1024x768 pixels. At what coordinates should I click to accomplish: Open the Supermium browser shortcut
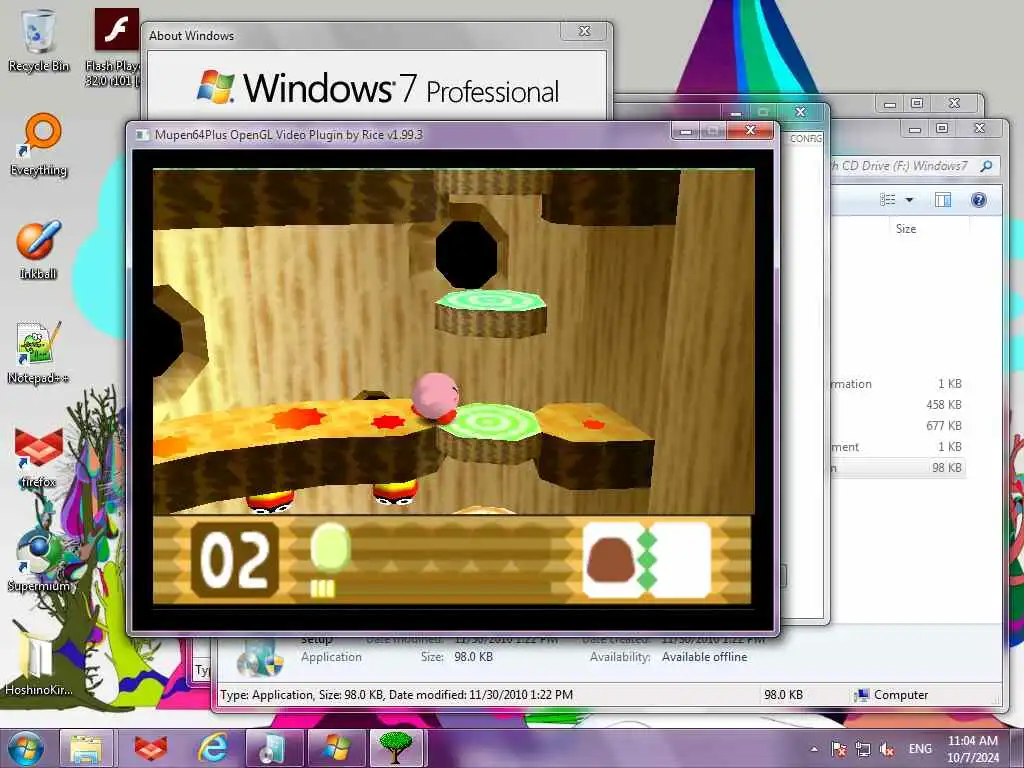[x=39, y=560]
